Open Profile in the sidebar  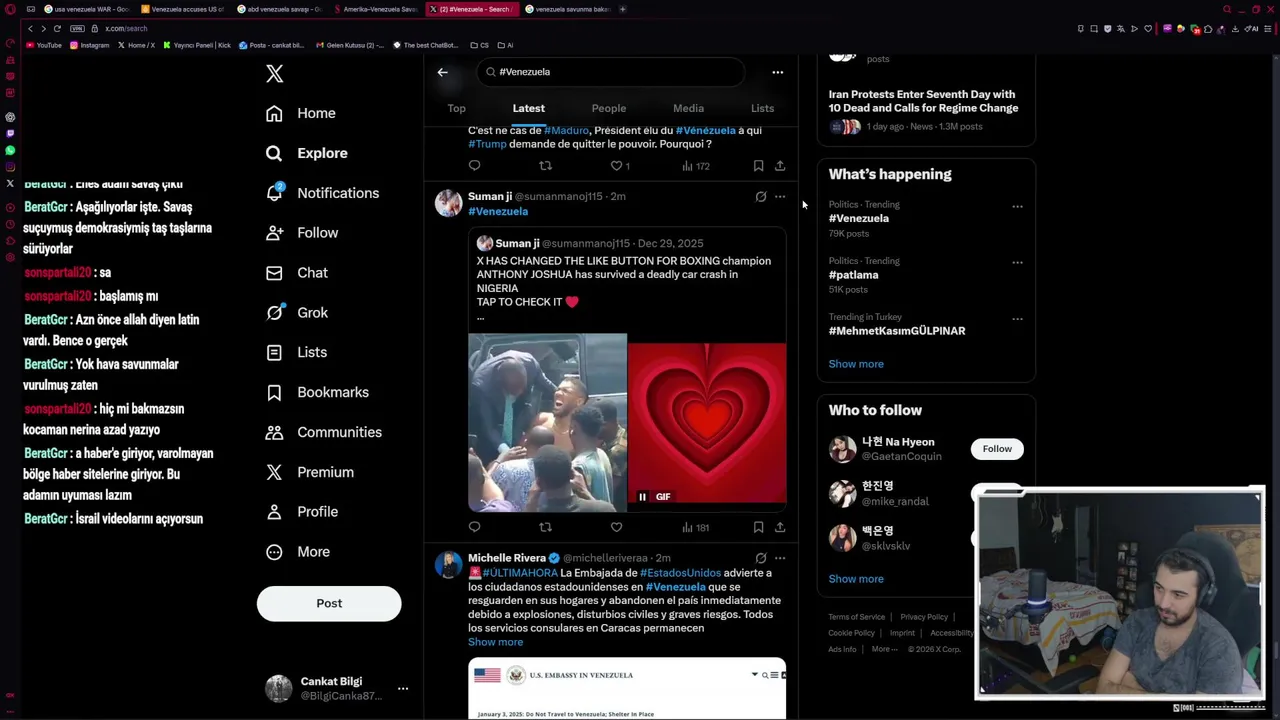(x=302, y=512)
